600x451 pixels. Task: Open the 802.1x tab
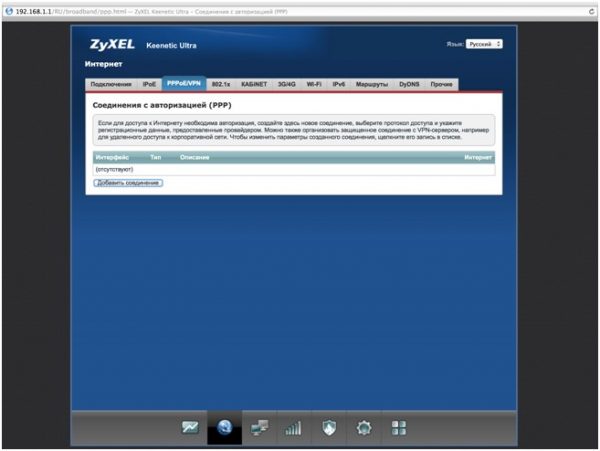221,84
